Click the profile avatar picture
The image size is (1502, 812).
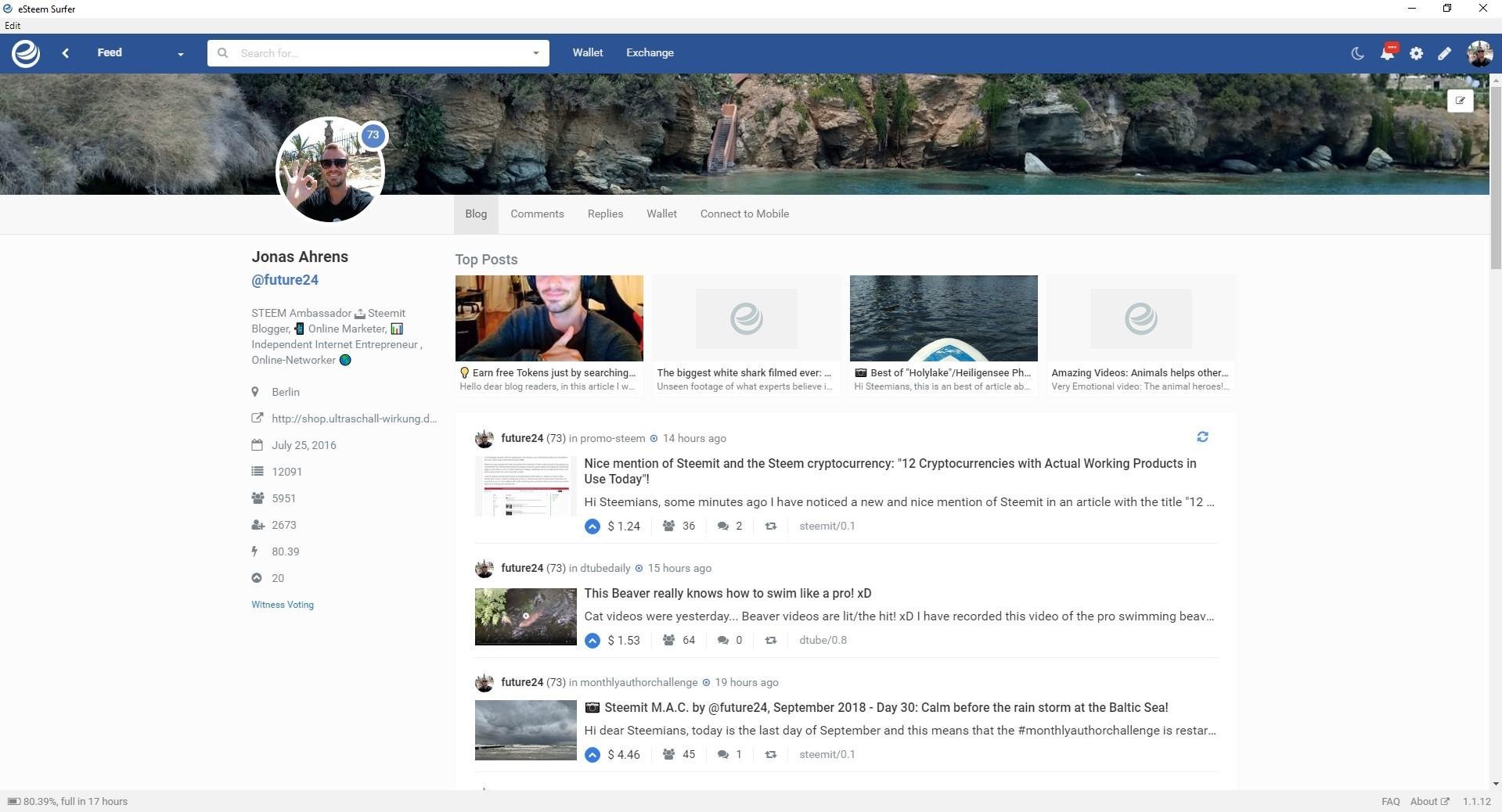(x=330, y=171)
